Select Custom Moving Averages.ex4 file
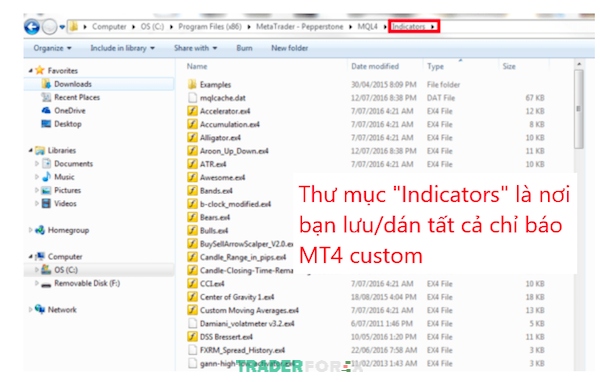This screenshot has width=600, height=382. [249, 310]
